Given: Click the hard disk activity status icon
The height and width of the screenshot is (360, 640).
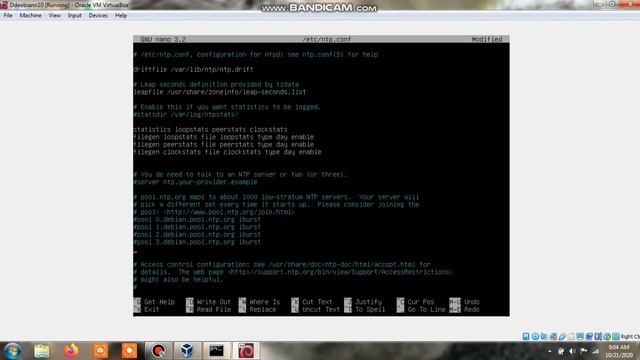Looking at the screenshot, I should pos(526,336).
